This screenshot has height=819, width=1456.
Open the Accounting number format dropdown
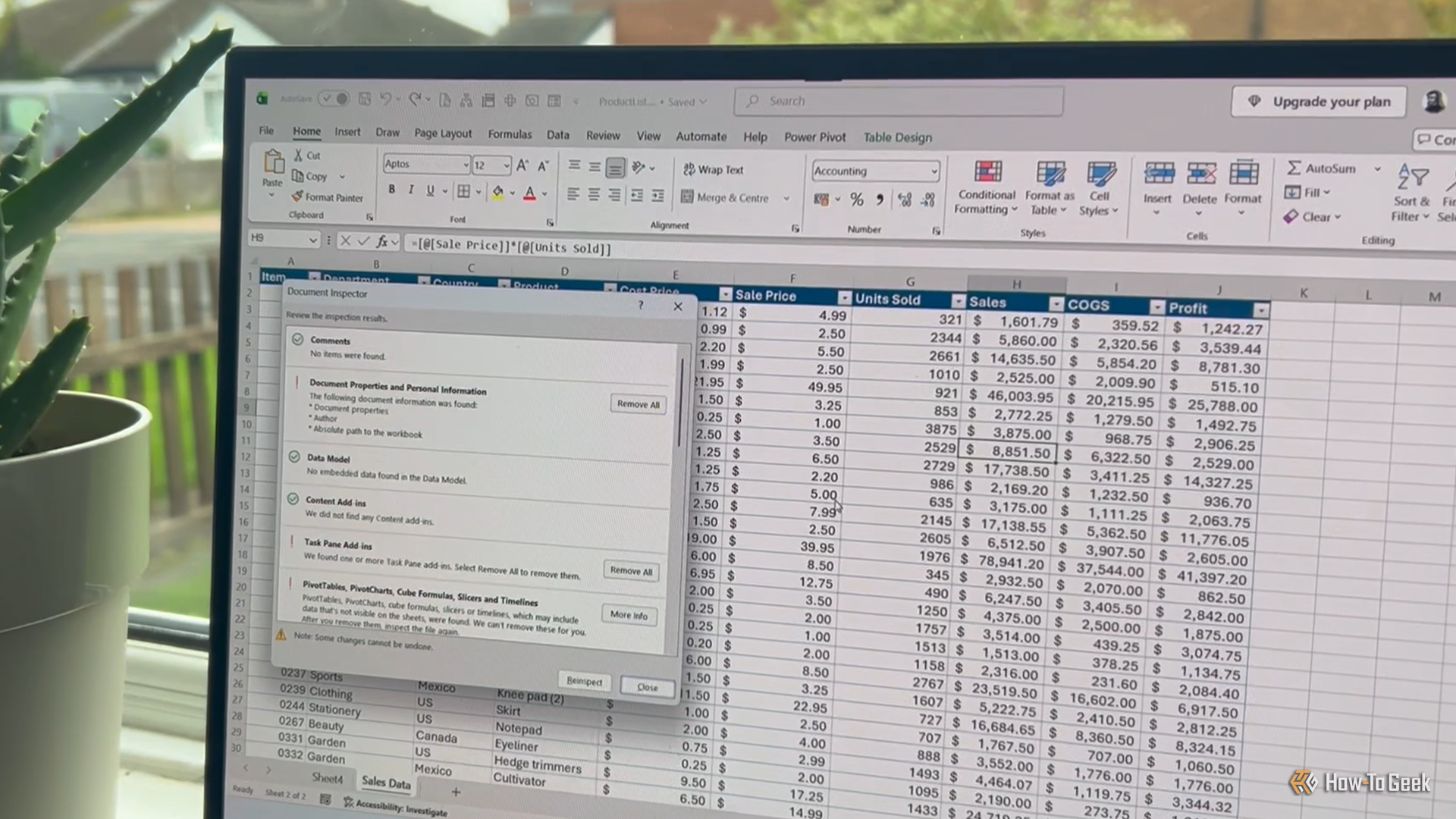[x=934, y=171]
